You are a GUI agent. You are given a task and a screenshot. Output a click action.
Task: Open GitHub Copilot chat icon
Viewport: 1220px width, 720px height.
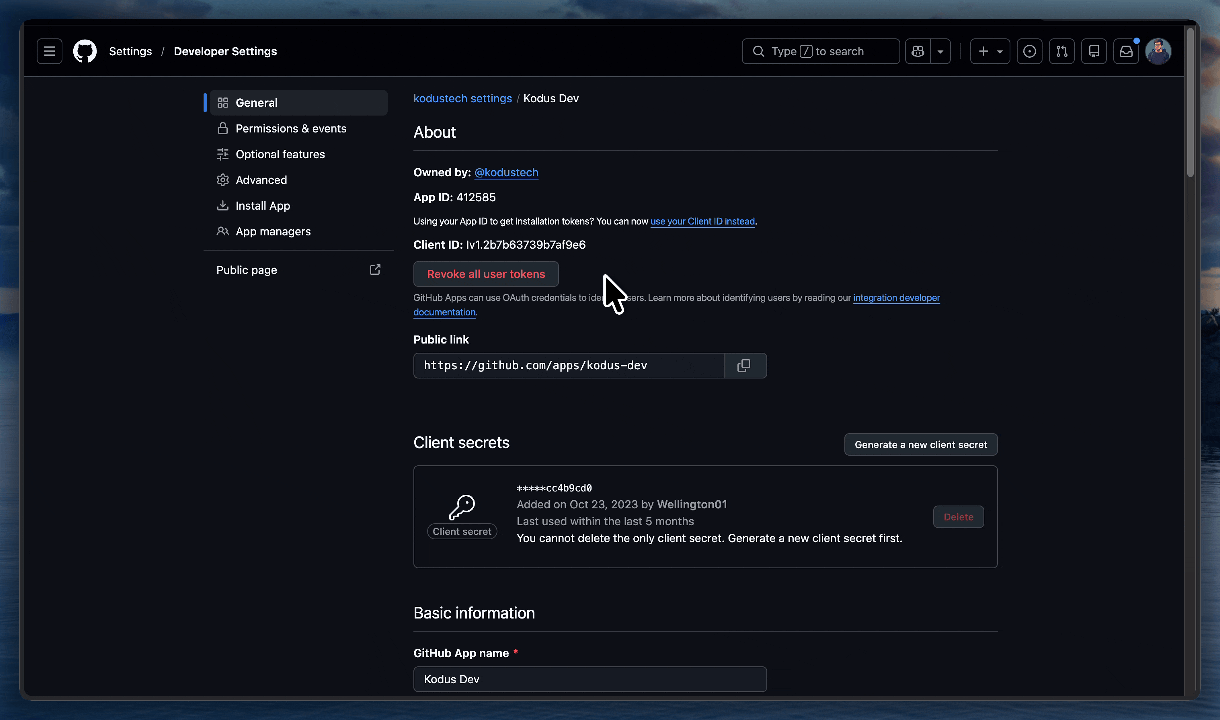[x=917, y=51]
